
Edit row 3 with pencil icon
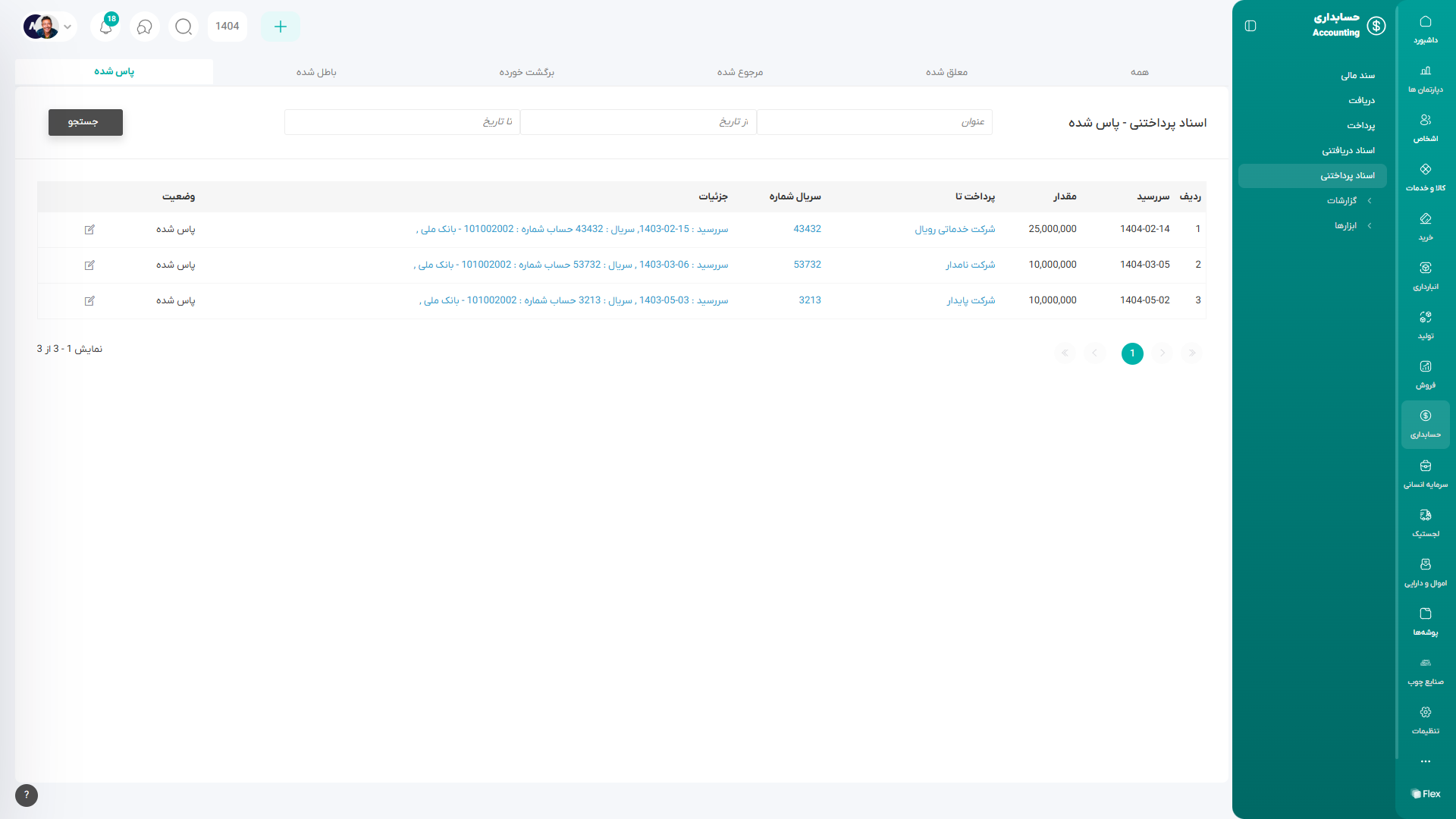click(89, 301)
